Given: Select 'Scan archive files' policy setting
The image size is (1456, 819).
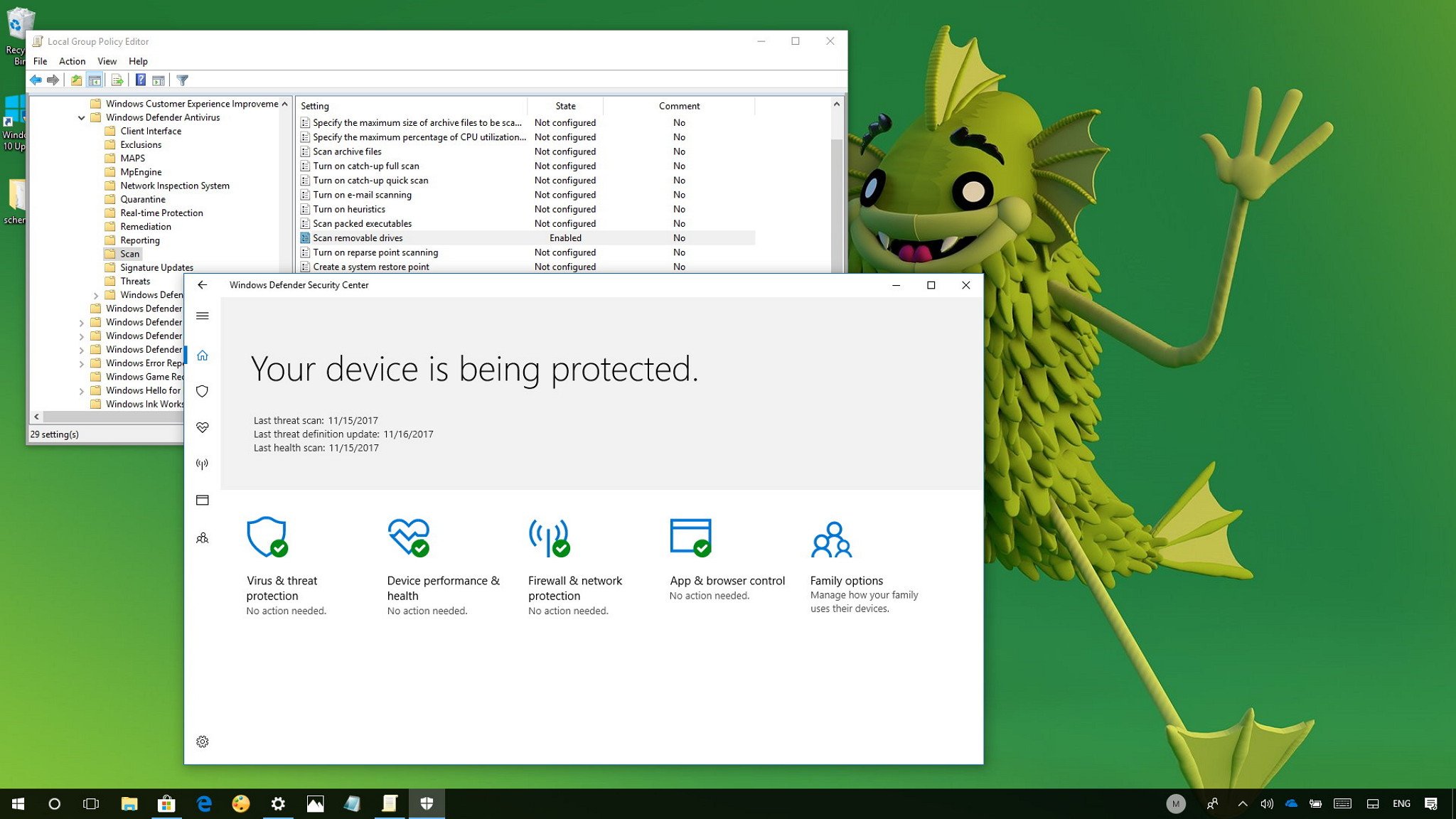Looking at the screenshot, I should pos(527,151).
